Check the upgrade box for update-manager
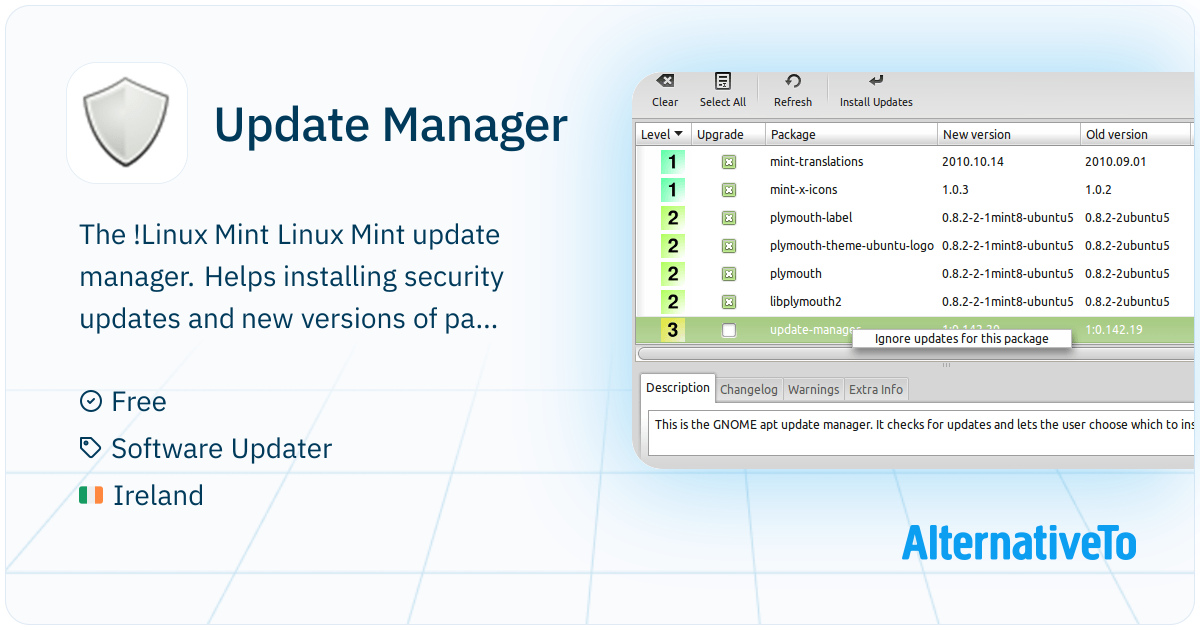 [x=729, y=330]
